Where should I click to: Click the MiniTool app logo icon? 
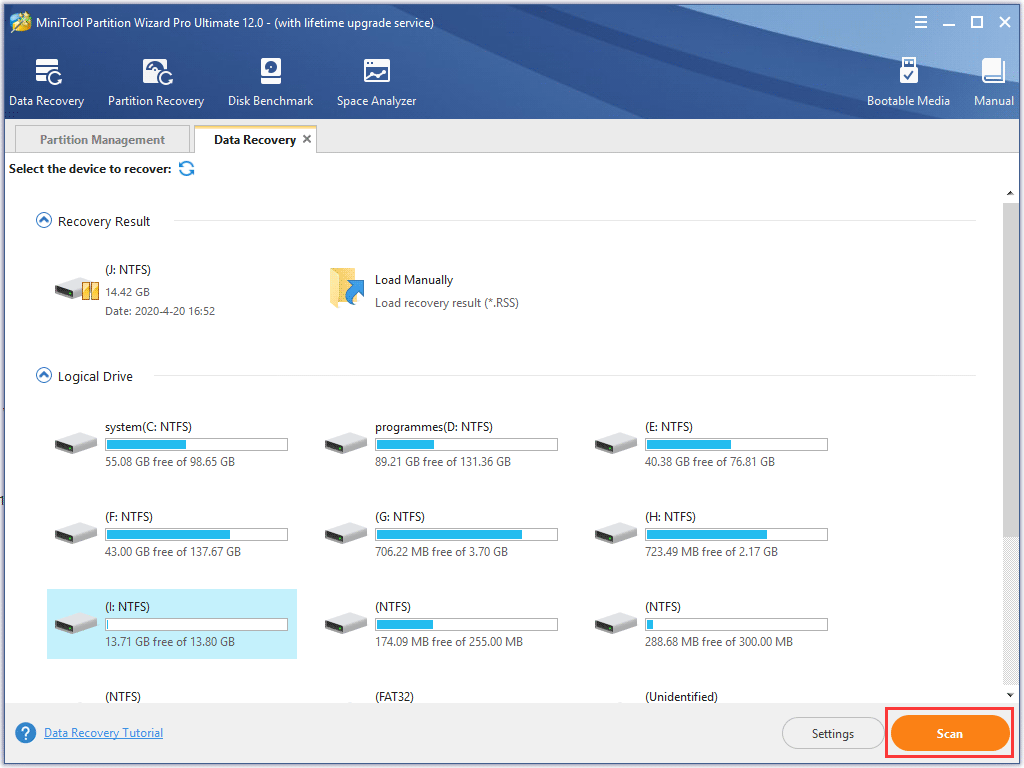tap(20, 22)
